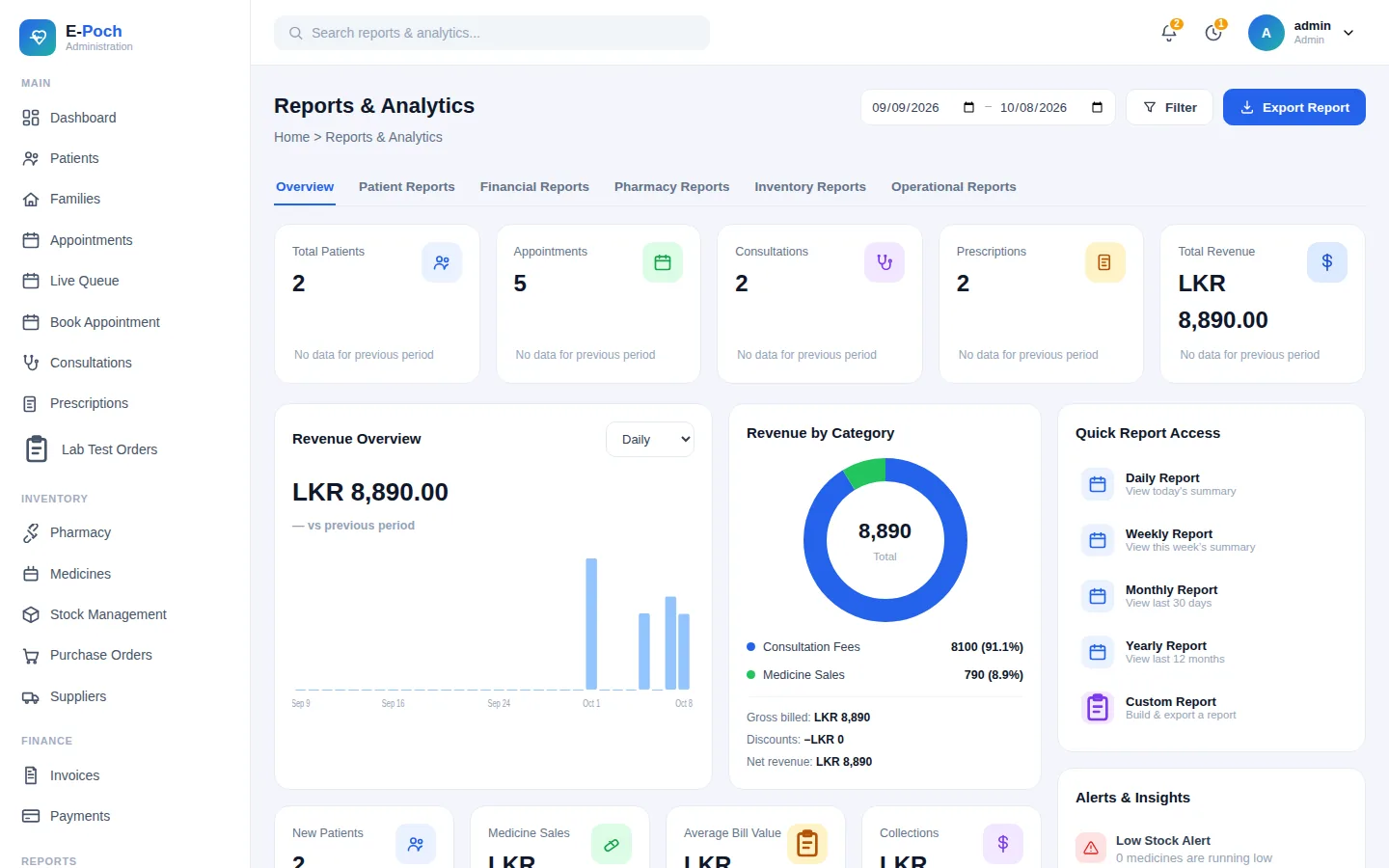Image resolution: width=1389 pixels, height=868 pixels.
Task: Open Invoices in sidebar
Action: point(125,775)
